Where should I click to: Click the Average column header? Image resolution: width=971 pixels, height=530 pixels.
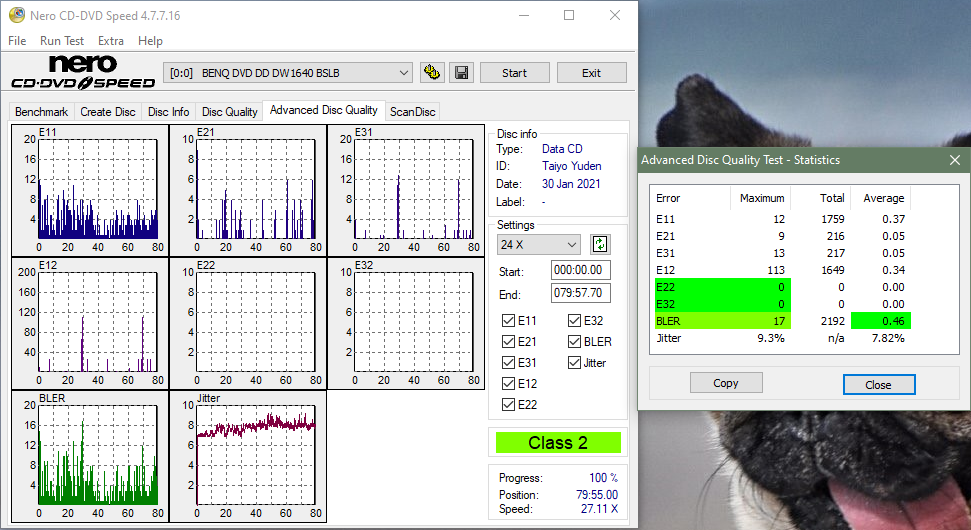coord(883,198)
